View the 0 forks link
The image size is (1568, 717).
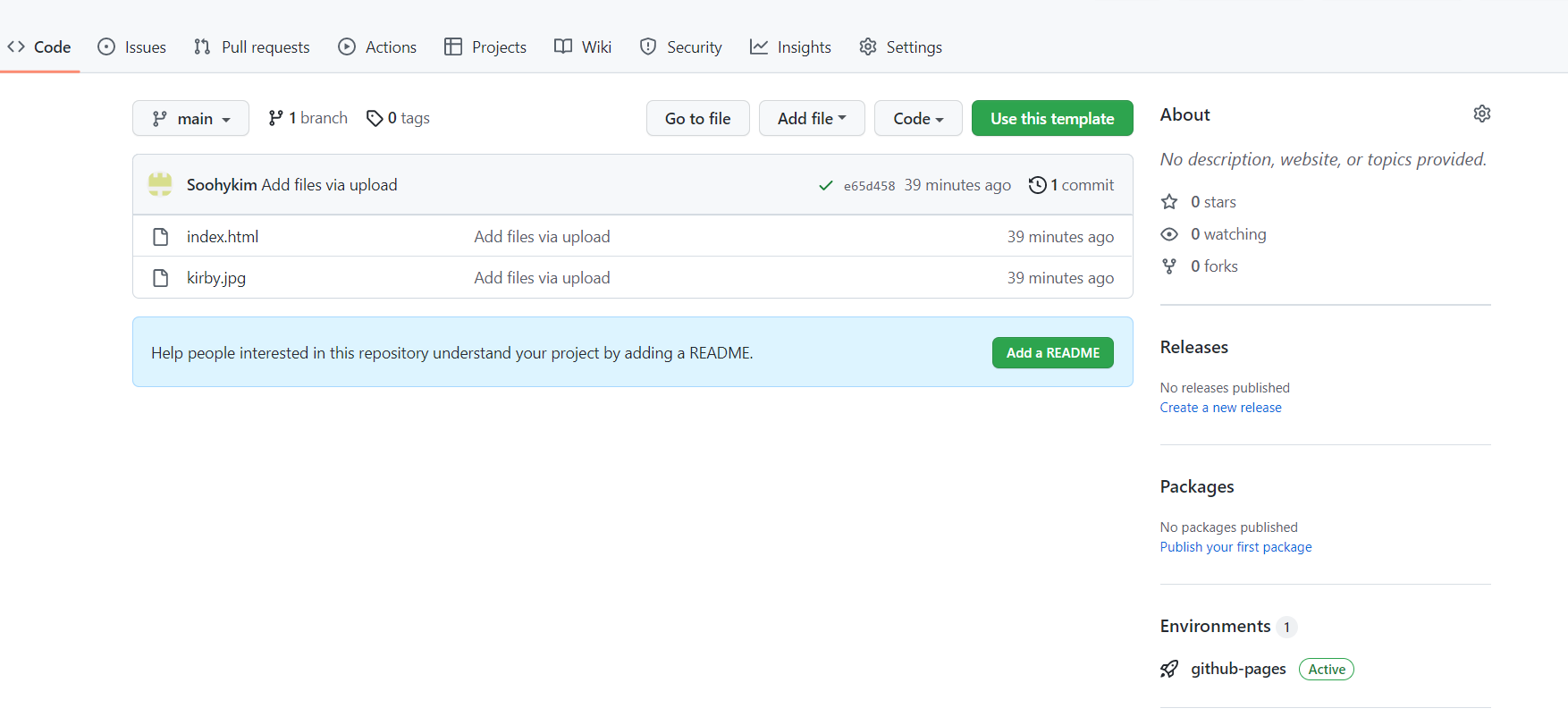1214,266
